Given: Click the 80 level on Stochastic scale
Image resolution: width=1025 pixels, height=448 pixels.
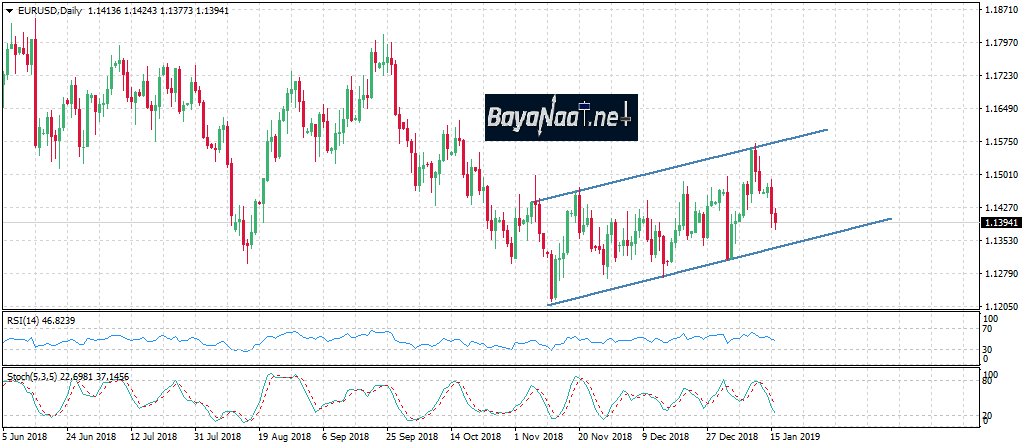Looking at the screenshot, I should (991, 381).
